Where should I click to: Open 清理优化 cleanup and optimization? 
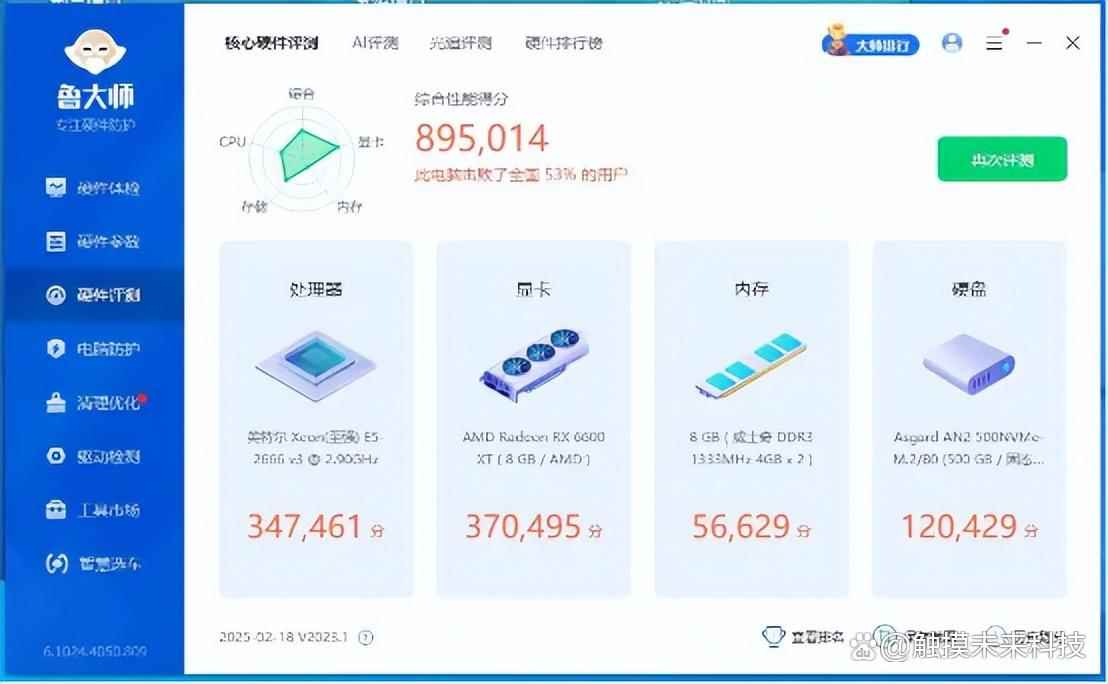(93, 403)
